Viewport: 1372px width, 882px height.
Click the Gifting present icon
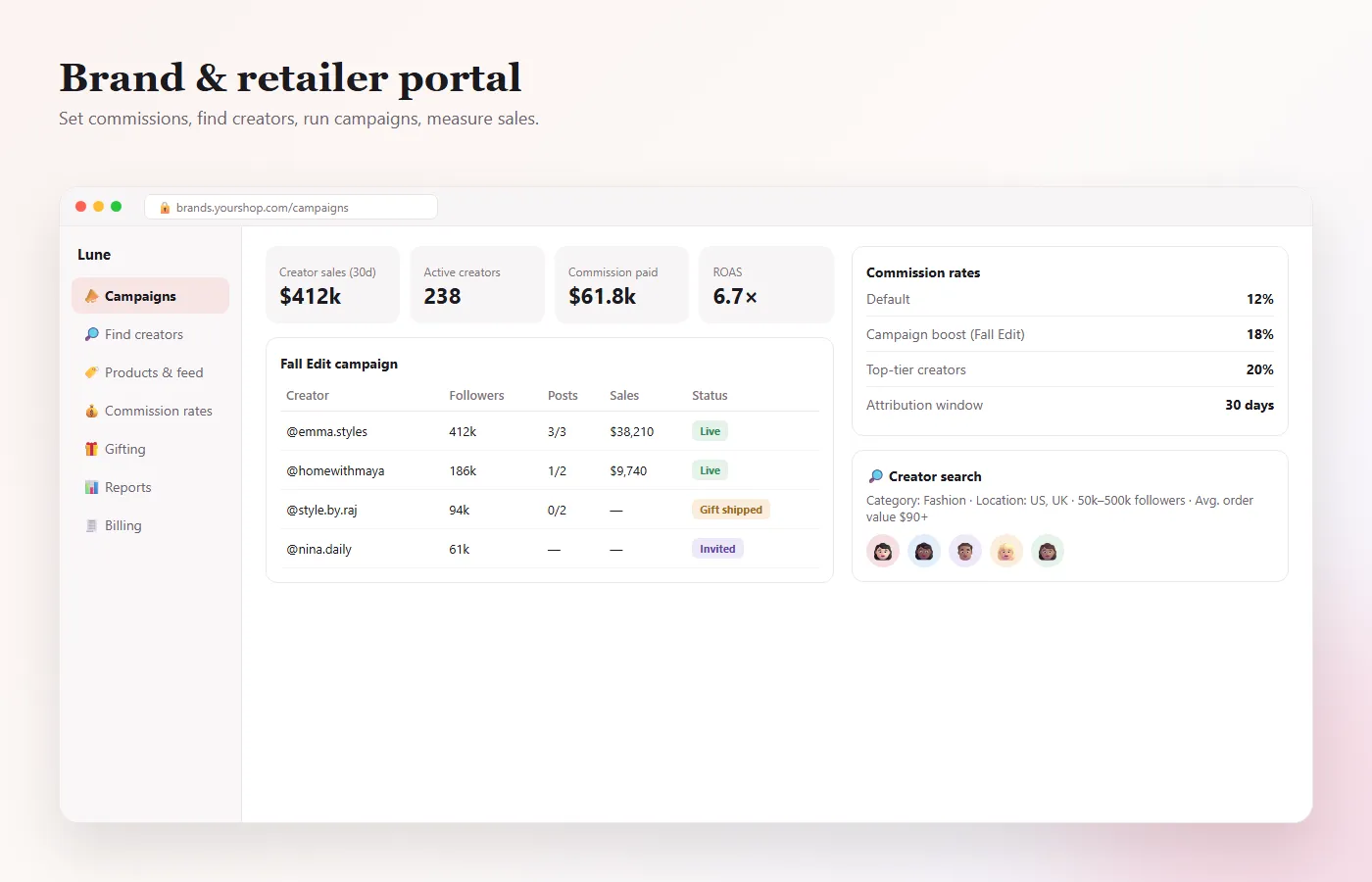tap(91, 449)
